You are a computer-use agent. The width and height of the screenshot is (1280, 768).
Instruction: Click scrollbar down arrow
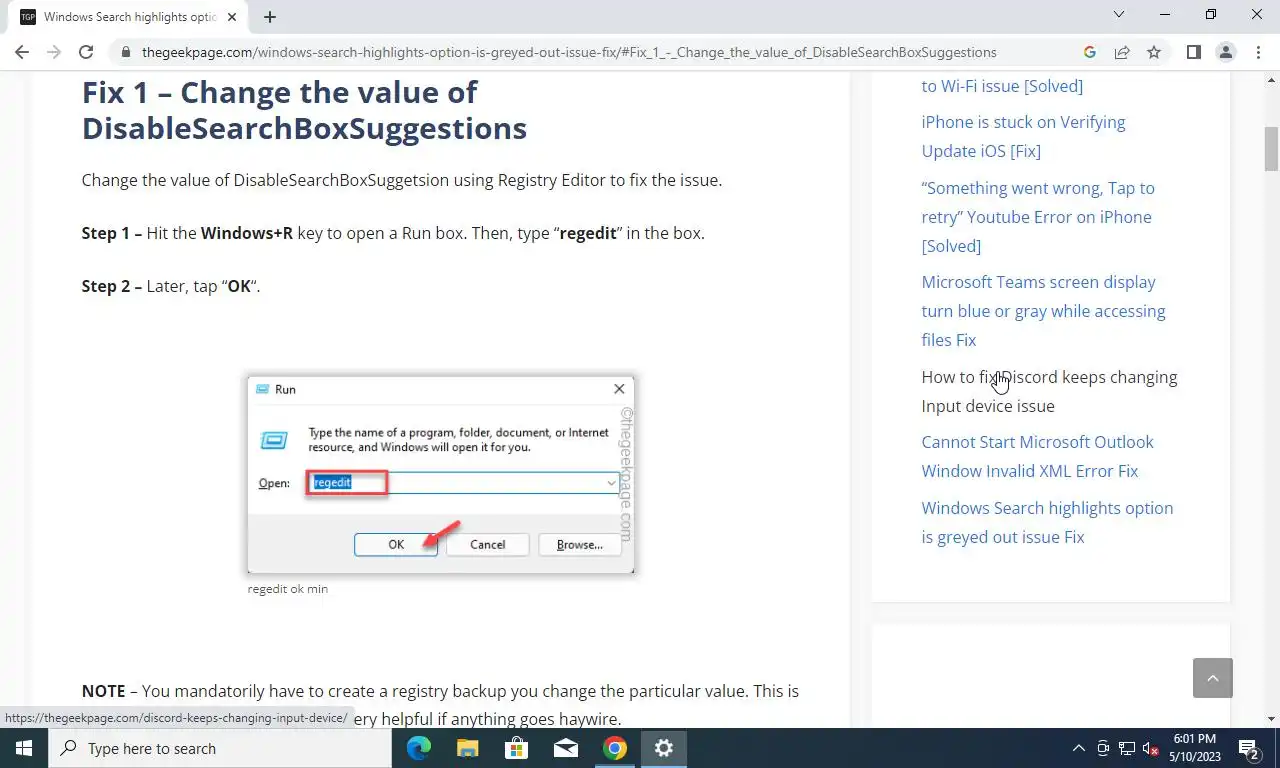coord(1272,718)
